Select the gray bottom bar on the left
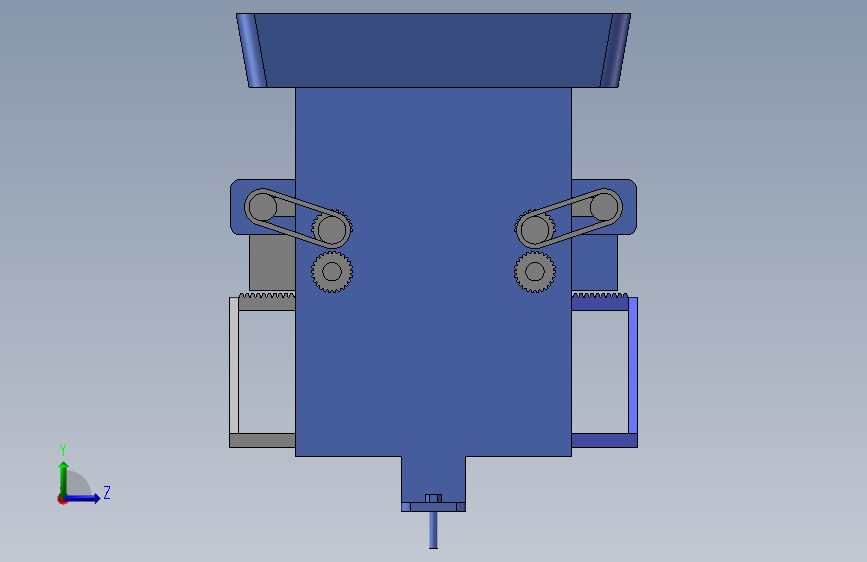Screen dimensions: 867x562 [262, 440]
